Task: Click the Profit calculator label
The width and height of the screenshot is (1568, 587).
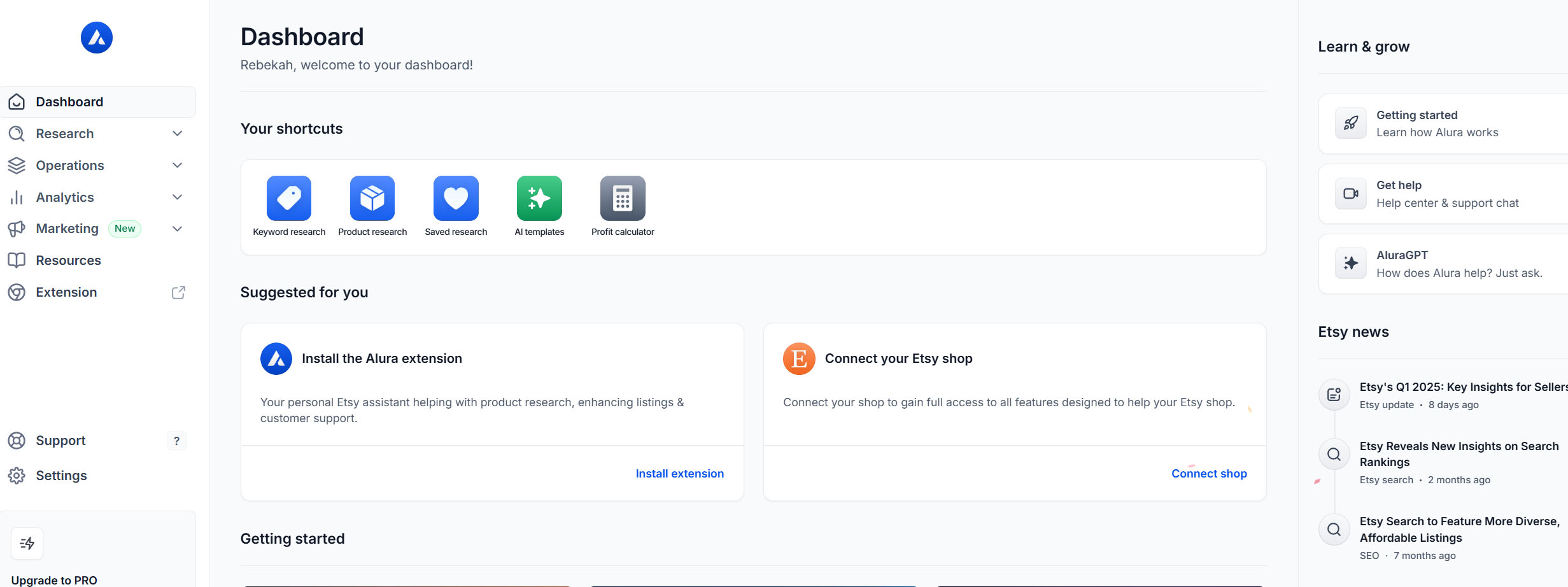Action: pyautogui.click(x=623, y=232)
